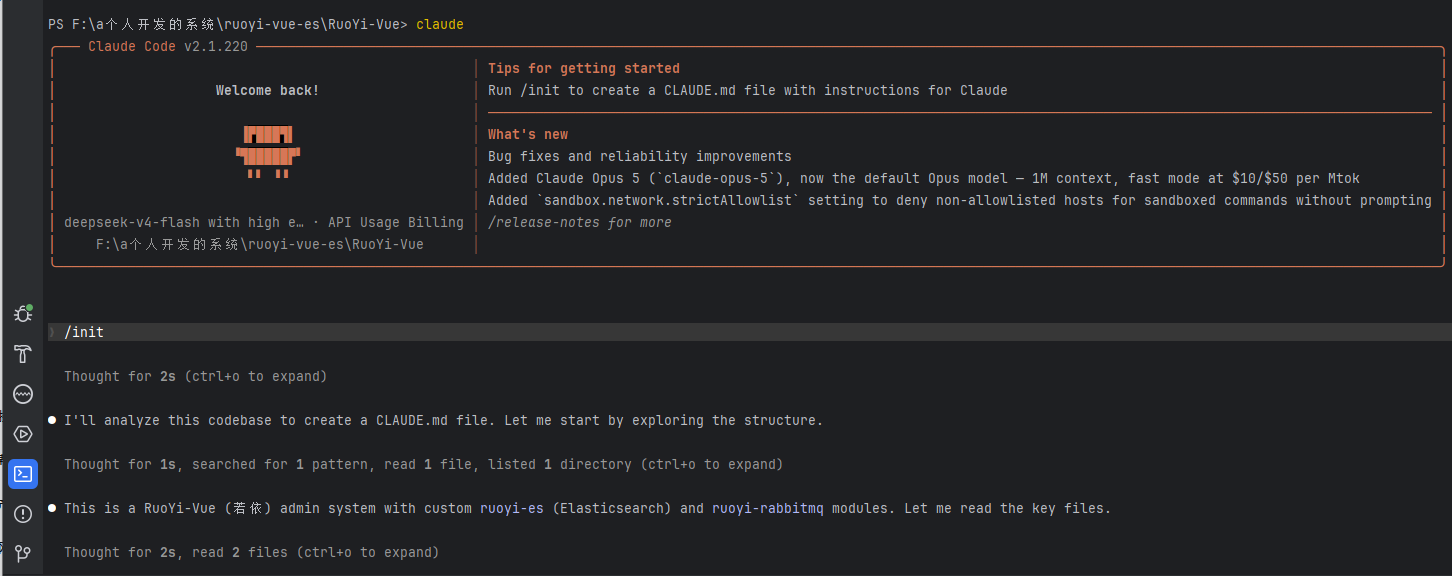Image resolution: width=1452 pixels, height=576 pixels.
Task: Open the Services hexagon play icon
Action: tap(22, 434)
